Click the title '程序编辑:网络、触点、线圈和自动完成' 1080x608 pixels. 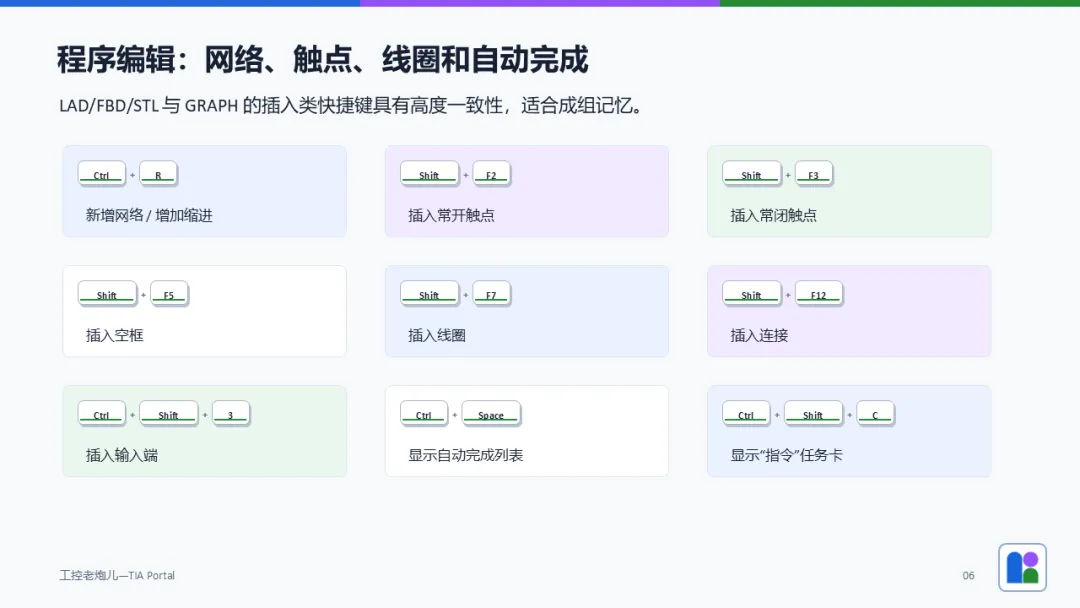click(323, 59)
